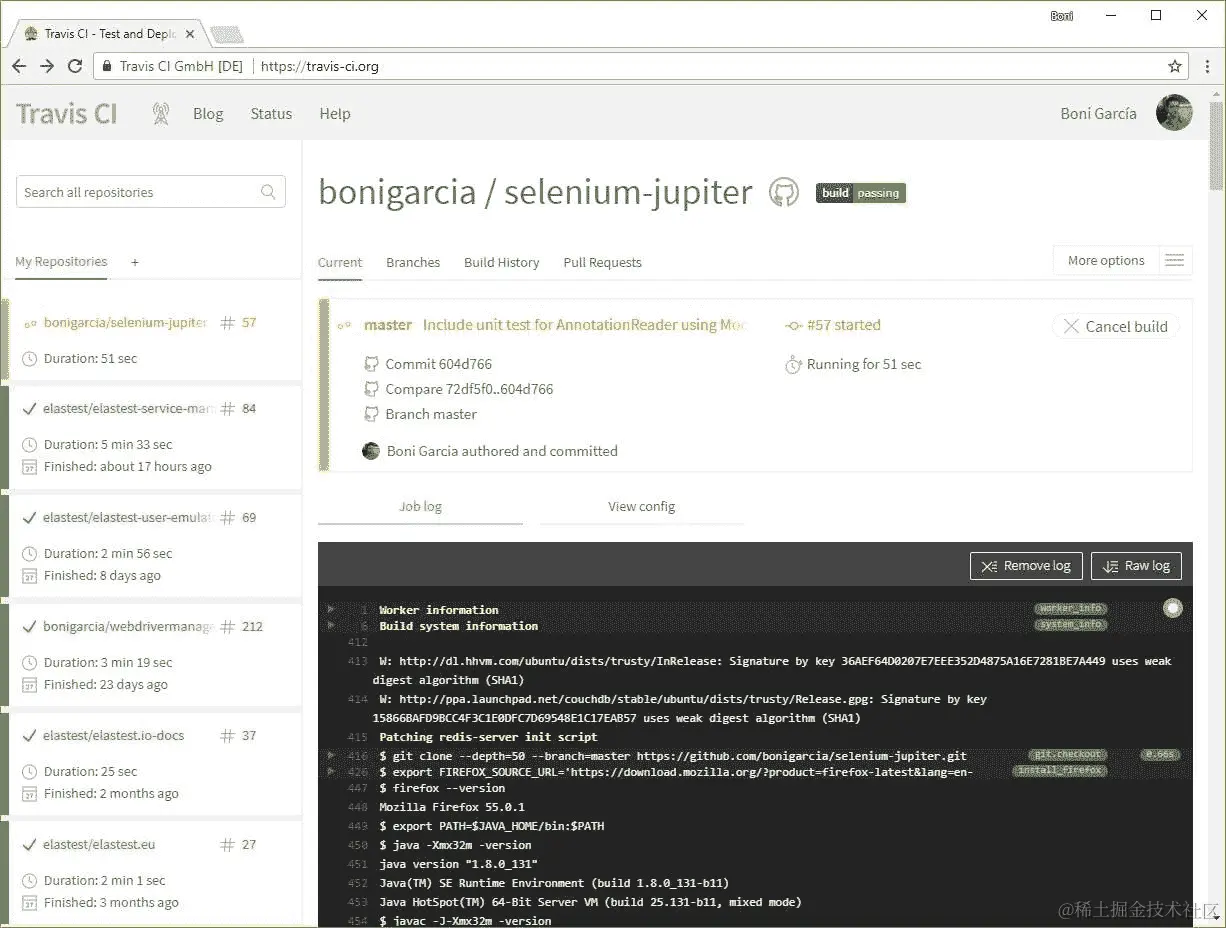Select the elastest/elastest.eu repository
The height and width of the screenshot is (928, 1226).
coord(99,844)
